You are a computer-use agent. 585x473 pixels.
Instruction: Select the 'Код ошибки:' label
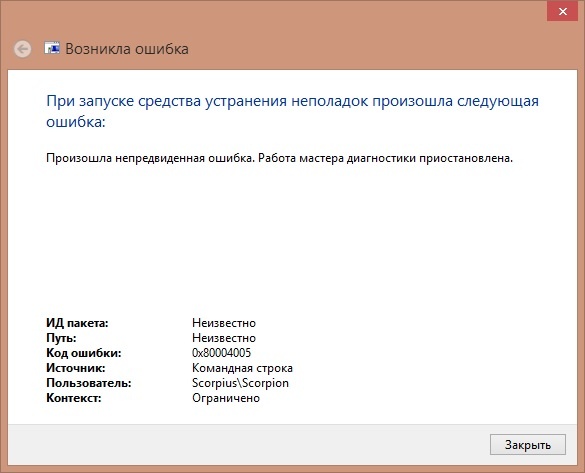pos(84,353)
